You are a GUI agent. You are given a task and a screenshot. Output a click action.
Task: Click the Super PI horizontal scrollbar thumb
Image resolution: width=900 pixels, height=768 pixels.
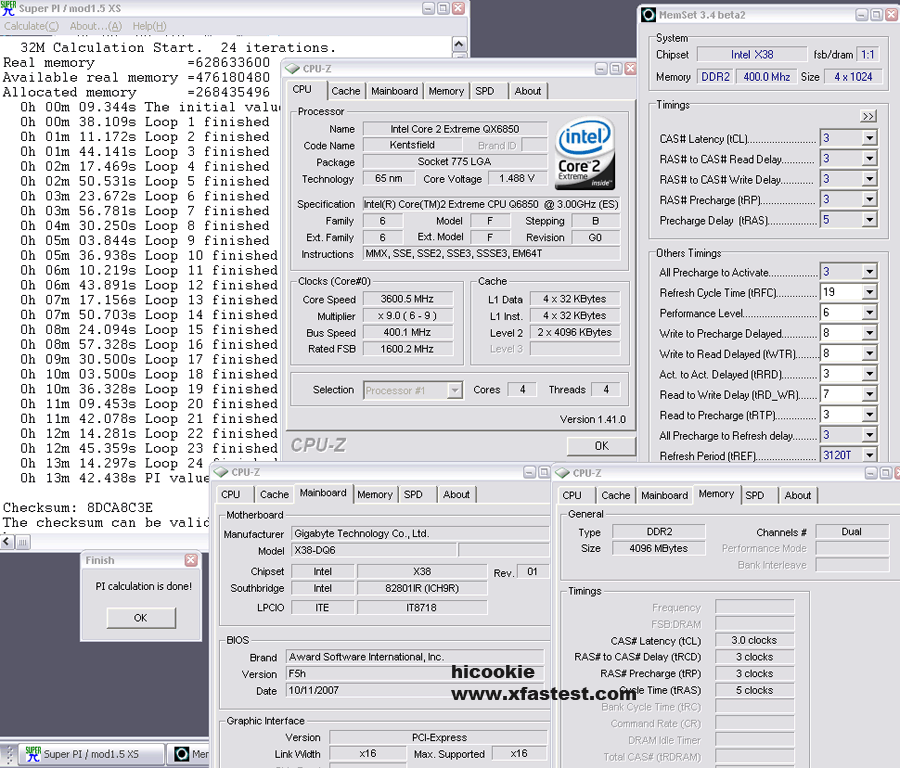pyautogui.click(x=22, y=542)
